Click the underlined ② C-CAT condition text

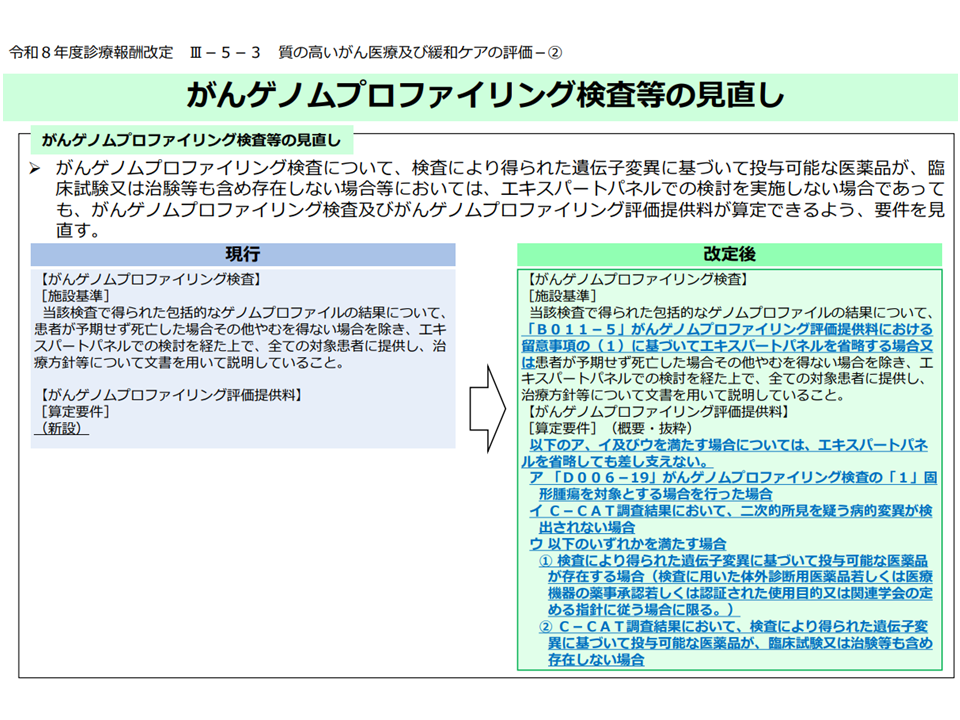[735, 626]
